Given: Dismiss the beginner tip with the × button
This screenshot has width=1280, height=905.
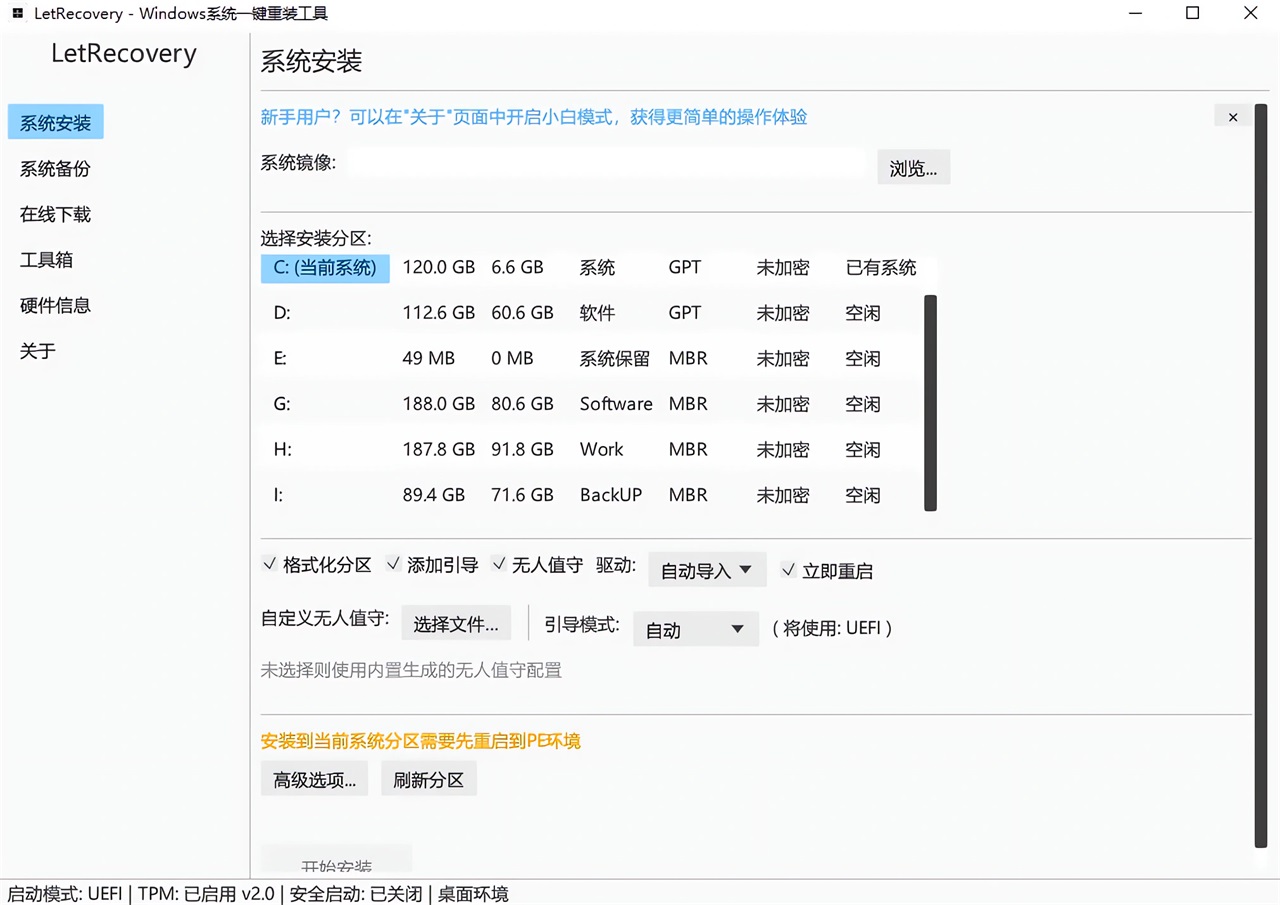Looking at the screenshot, I should 1233,116.
